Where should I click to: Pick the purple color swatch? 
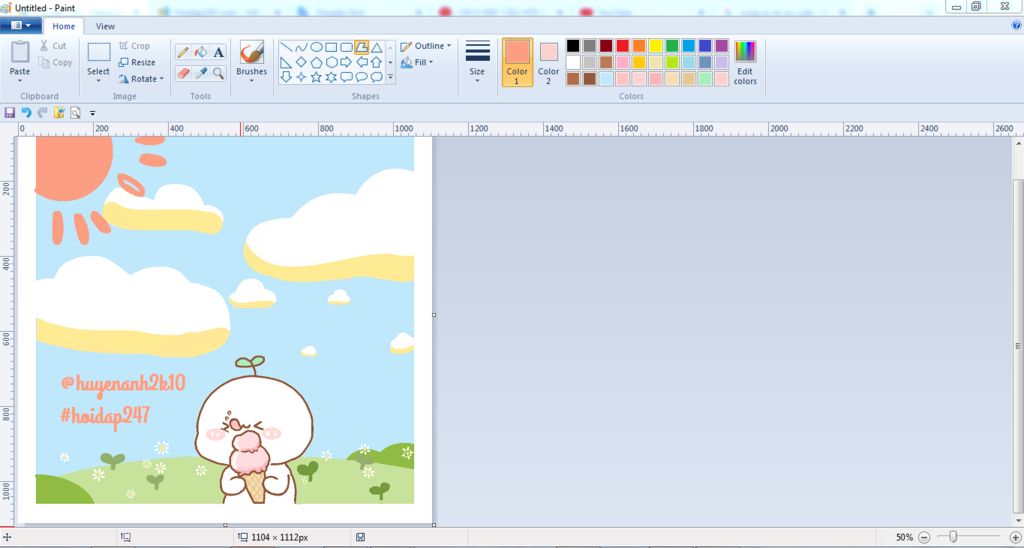[x=721, y=46]
